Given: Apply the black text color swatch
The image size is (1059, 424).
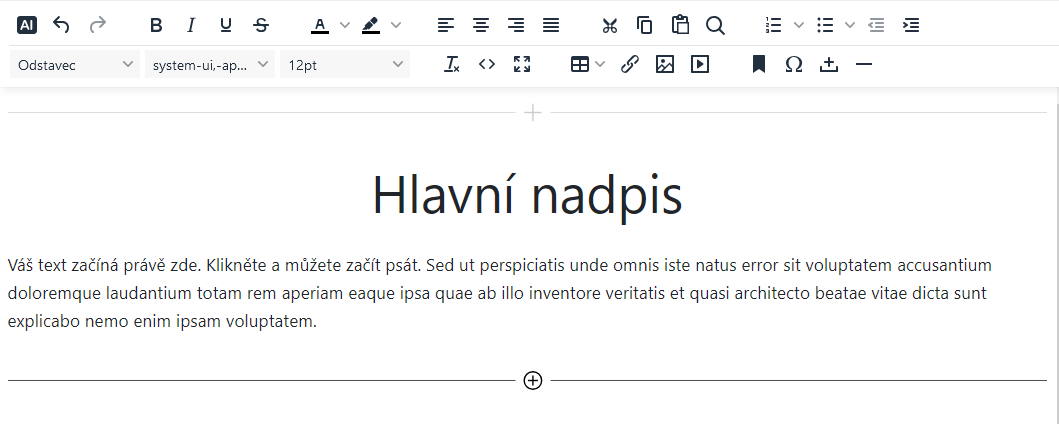Looking at the screenshot, I should [x=320, y=25].
